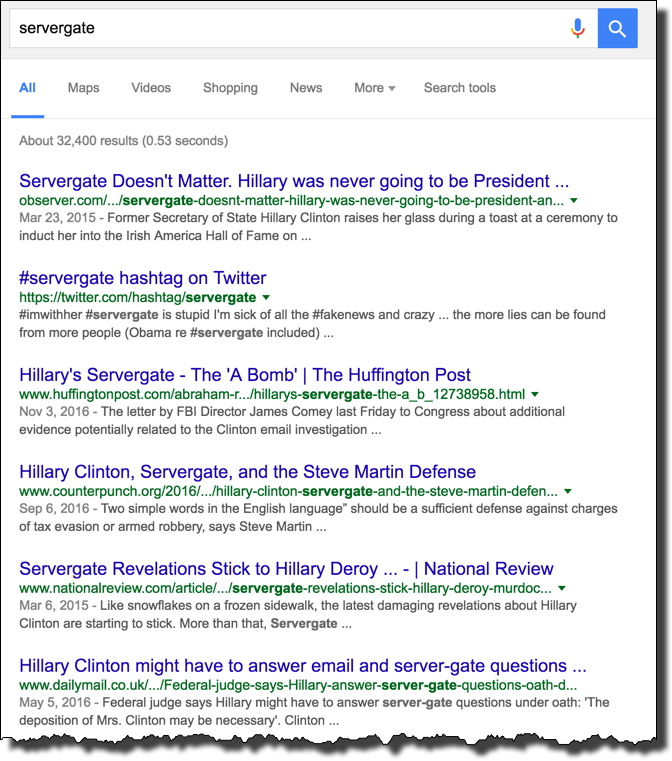Expand nationalreview.com result dropdown arrow
Image resolution: width=672 pixels, height=761 pixels.
point(563,589)
